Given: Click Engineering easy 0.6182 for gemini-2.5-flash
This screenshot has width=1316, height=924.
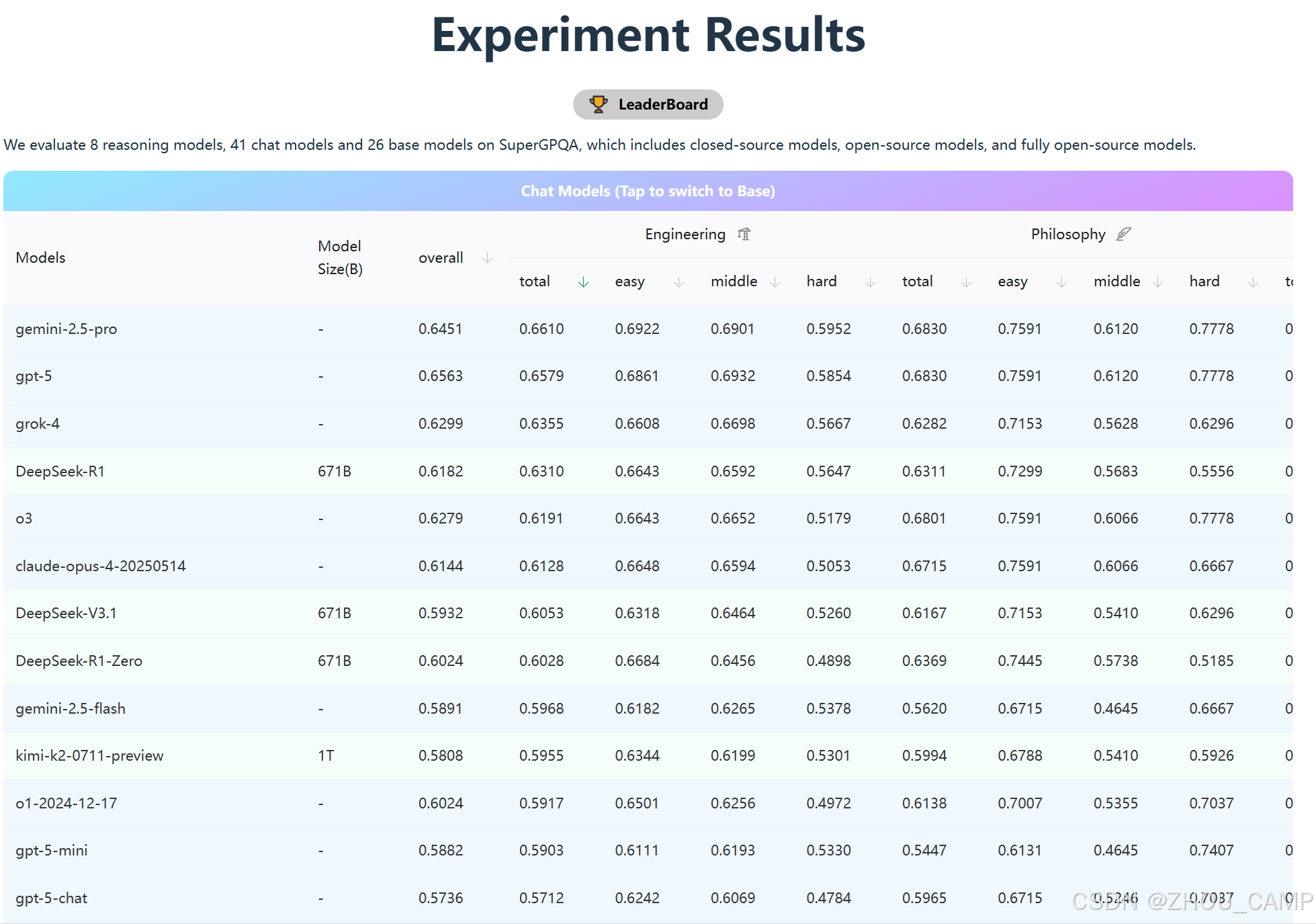Looking at the screenshot, I should (x=638, y=708).
